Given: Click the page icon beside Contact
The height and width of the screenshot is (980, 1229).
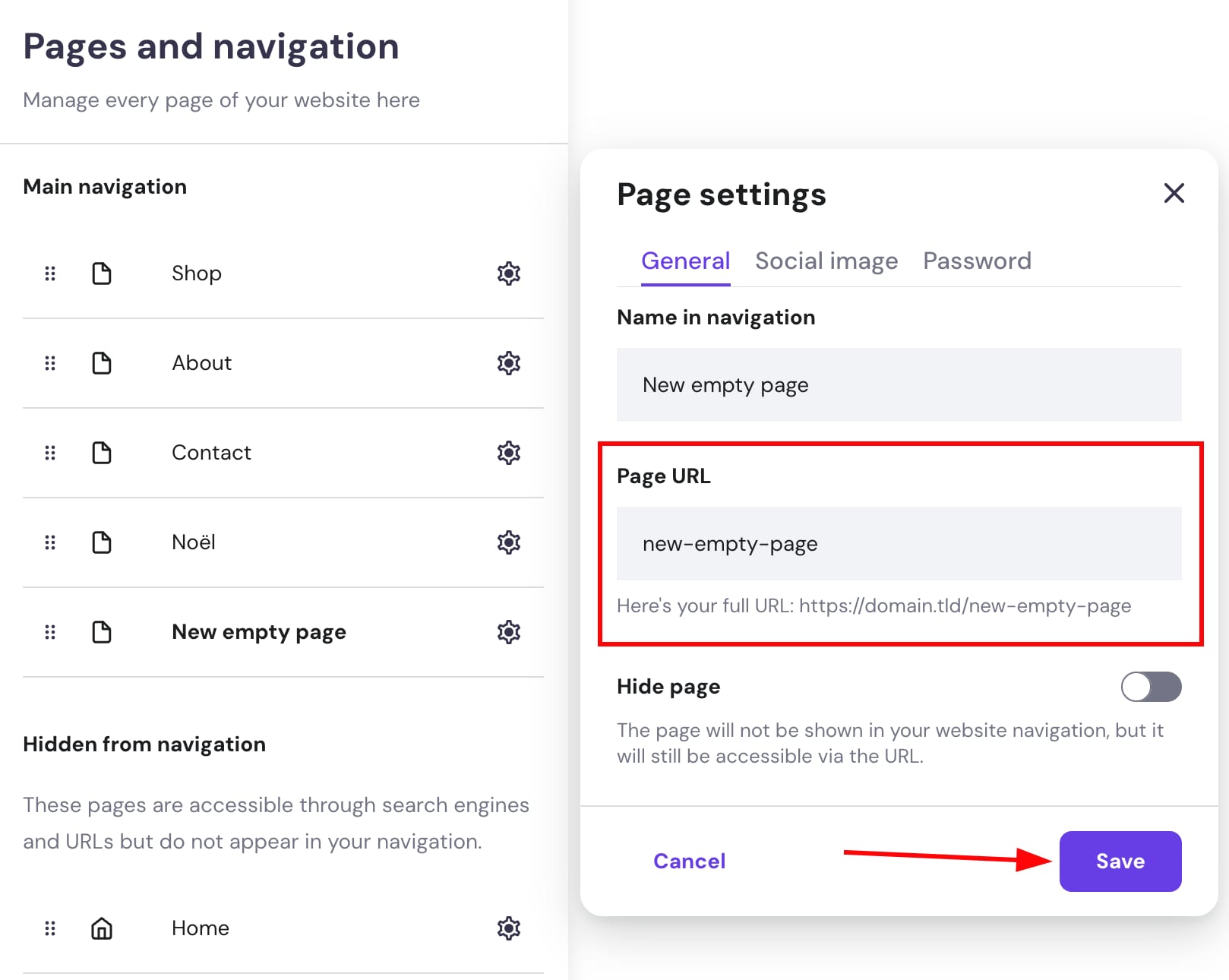Looking at the screenshot, I should pyautogui.click(x=102, y=452).
